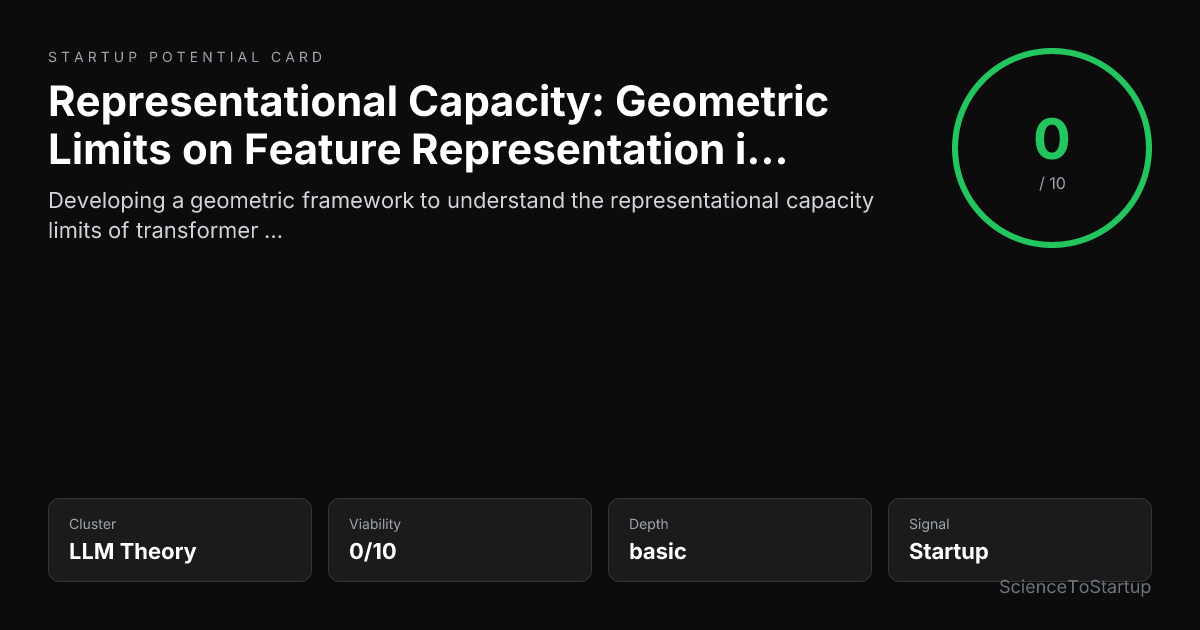Screen dimensions: 1200x630
Task: Click the 'LLM Theory' cluster value
Action: pos(132,551)
